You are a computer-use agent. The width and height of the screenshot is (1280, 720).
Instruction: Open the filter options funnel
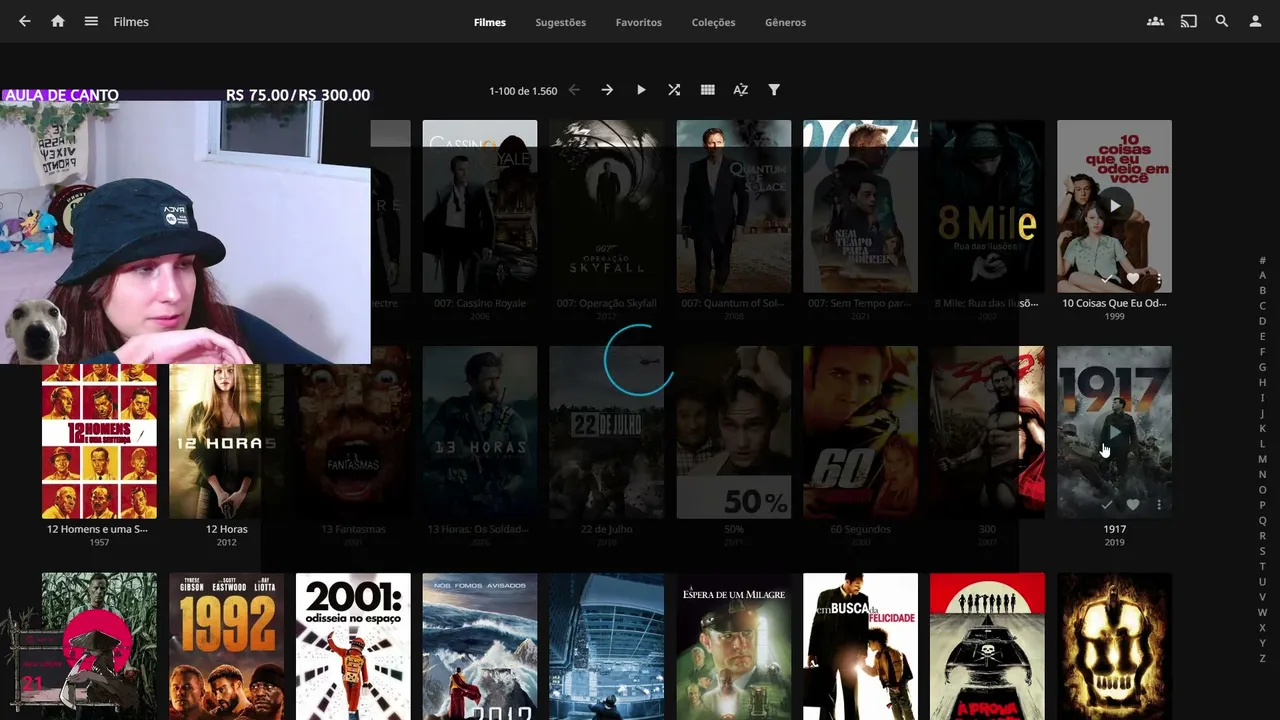774,90
